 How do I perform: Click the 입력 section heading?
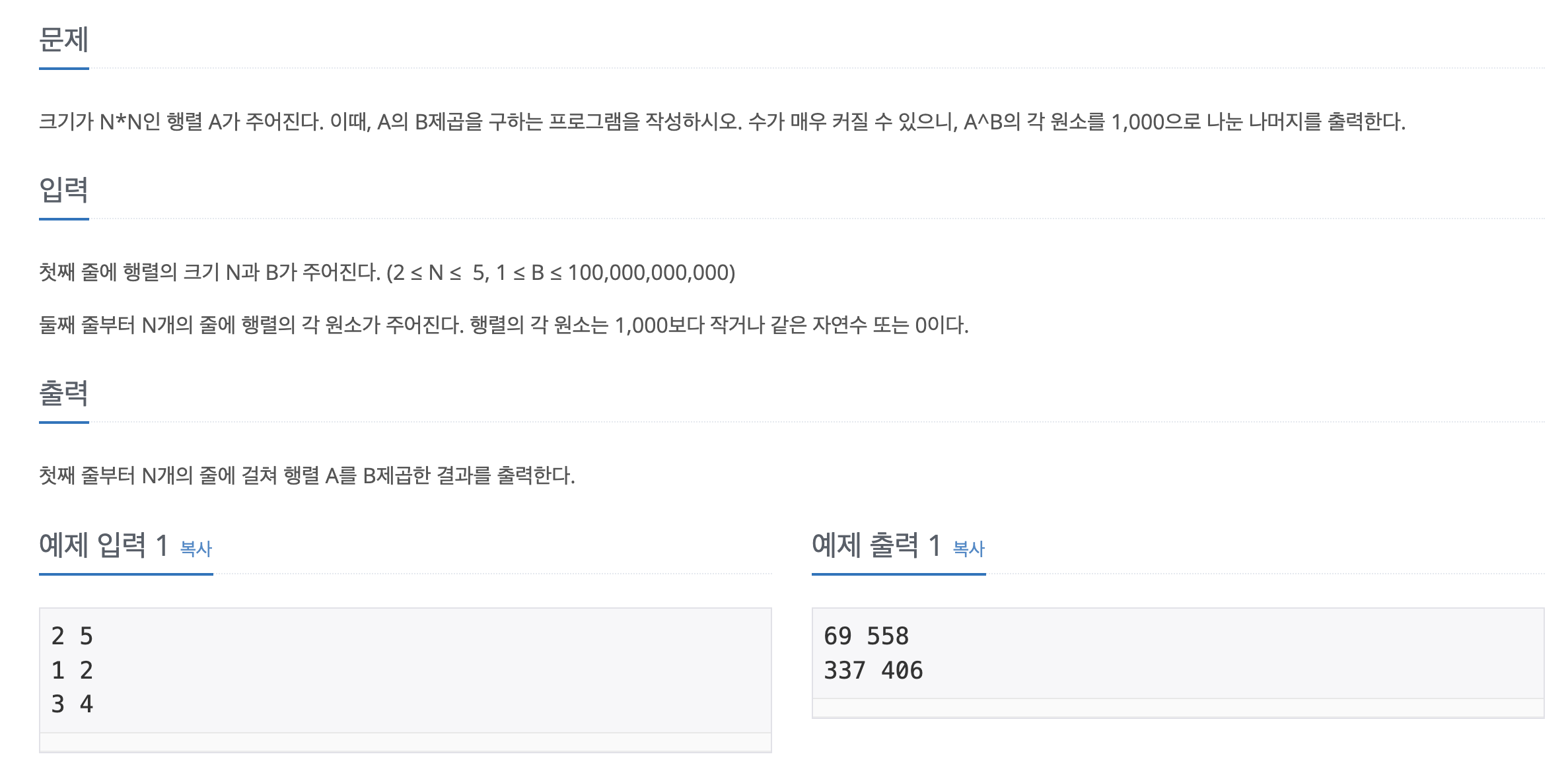point(63,190)
